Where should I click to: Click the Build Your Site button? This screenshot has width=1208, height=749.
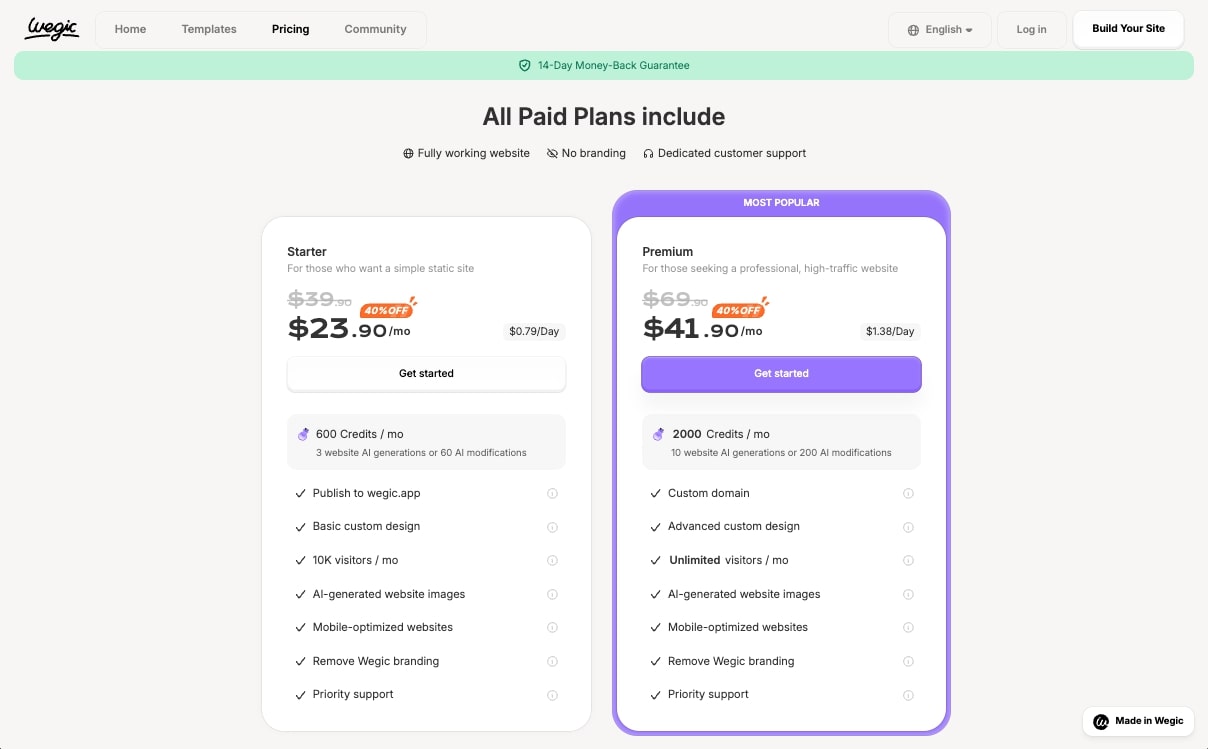tap(1128, 29)
